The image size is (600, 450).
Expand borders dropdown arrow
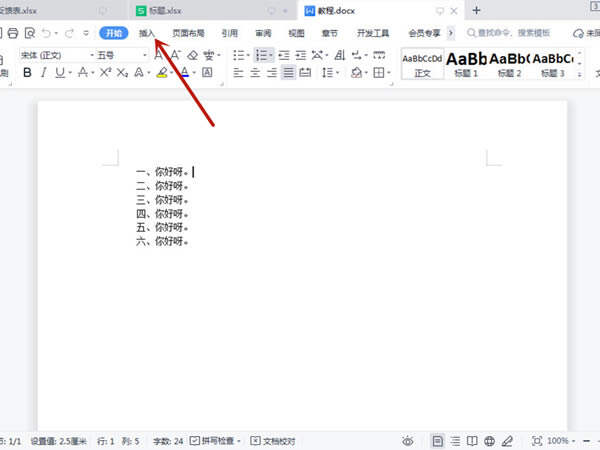[388, 73]
